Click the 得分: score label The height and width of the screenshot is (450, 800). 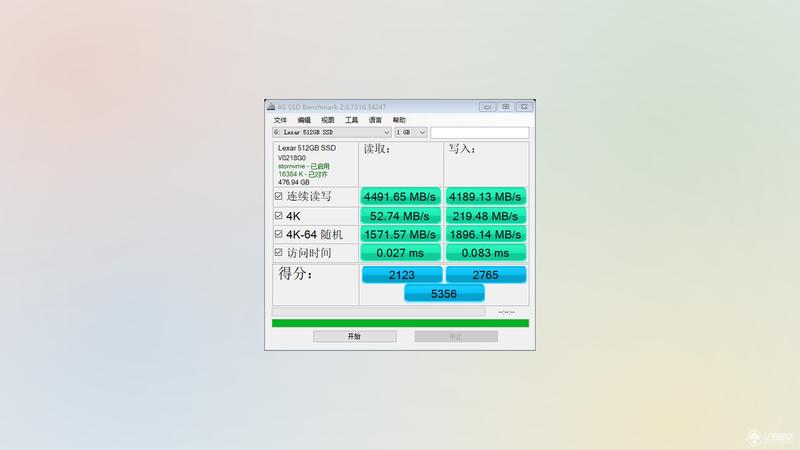pyautogui.click(x=295, y=273)
